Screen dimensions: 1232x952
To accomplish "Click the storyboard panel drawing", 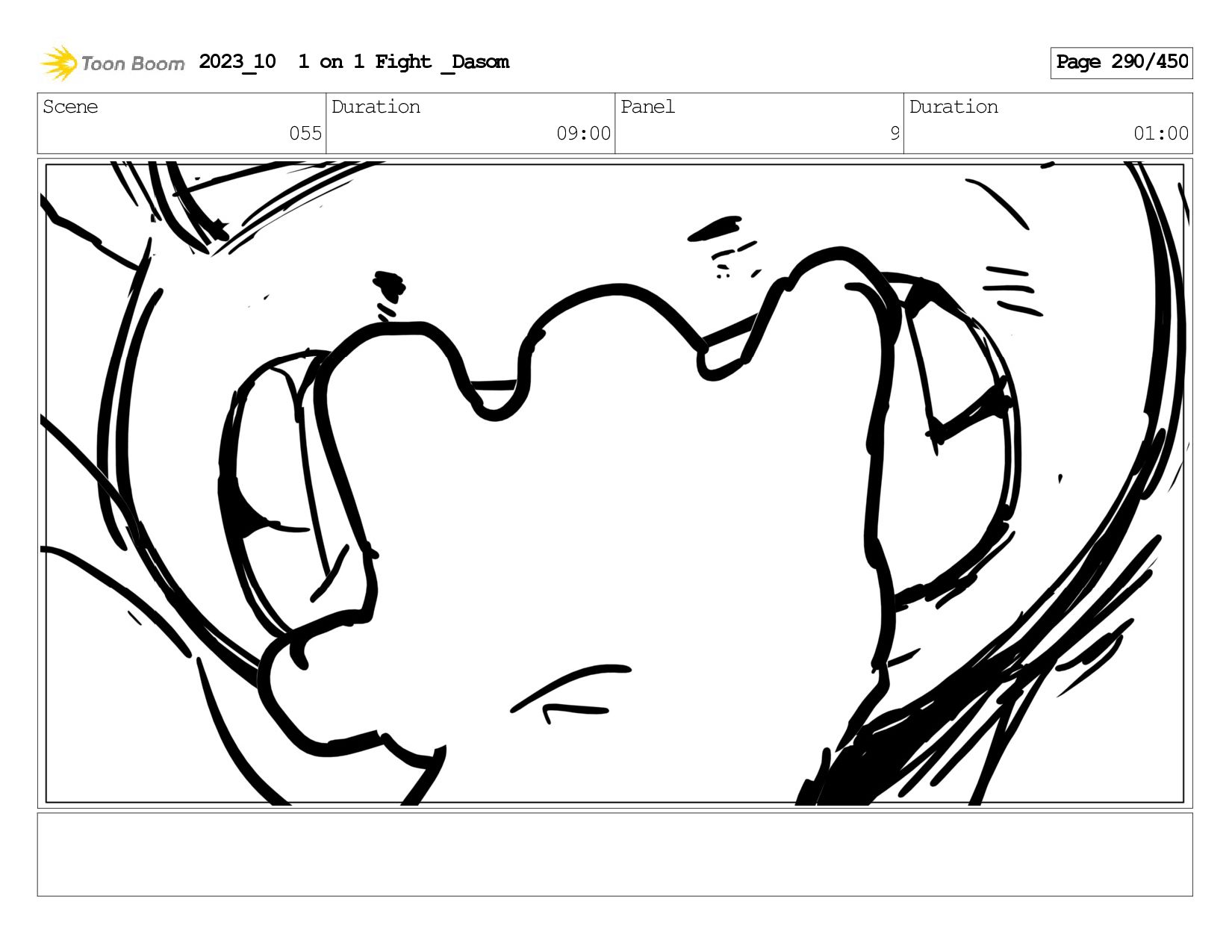I will point(615,483).
